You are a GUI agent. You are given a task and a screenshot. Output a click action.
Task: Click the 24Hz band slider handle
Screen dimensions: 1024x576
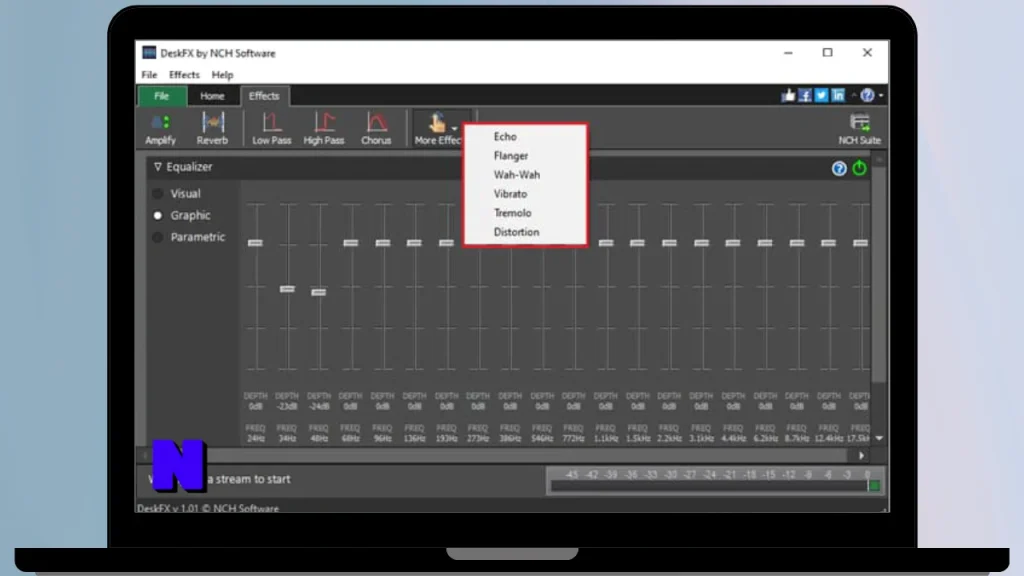coord(255,243)
